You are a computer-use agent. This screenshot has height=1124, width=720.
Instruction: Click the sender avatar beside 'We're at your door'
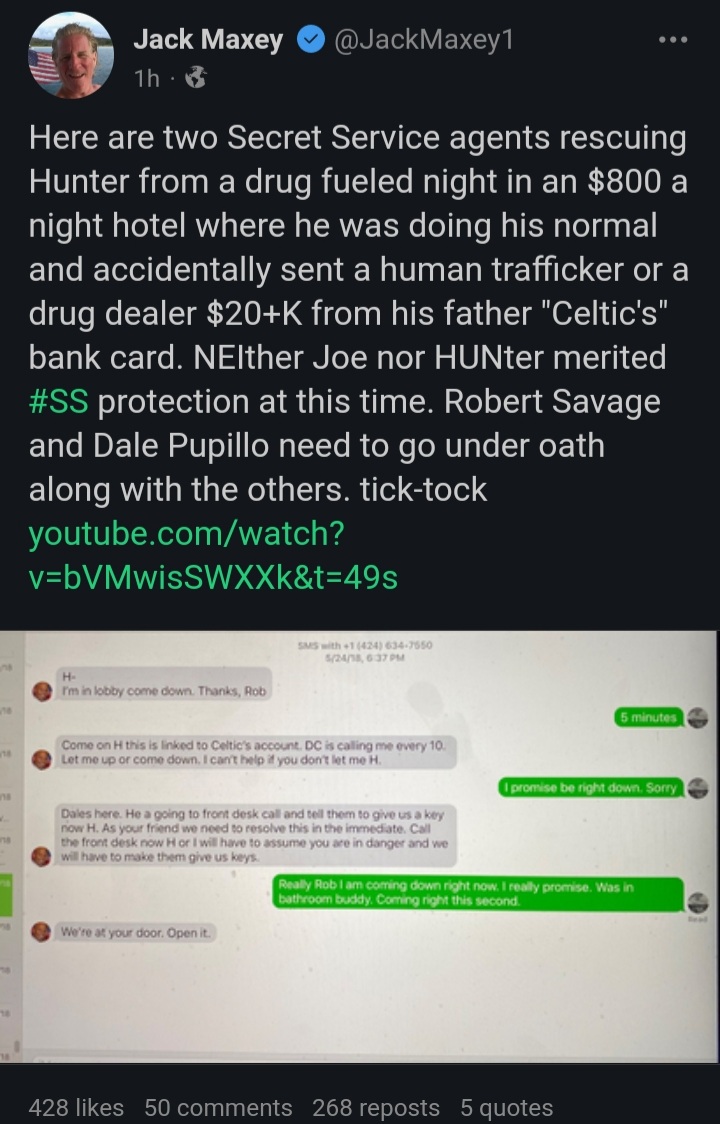click(42, 932)
